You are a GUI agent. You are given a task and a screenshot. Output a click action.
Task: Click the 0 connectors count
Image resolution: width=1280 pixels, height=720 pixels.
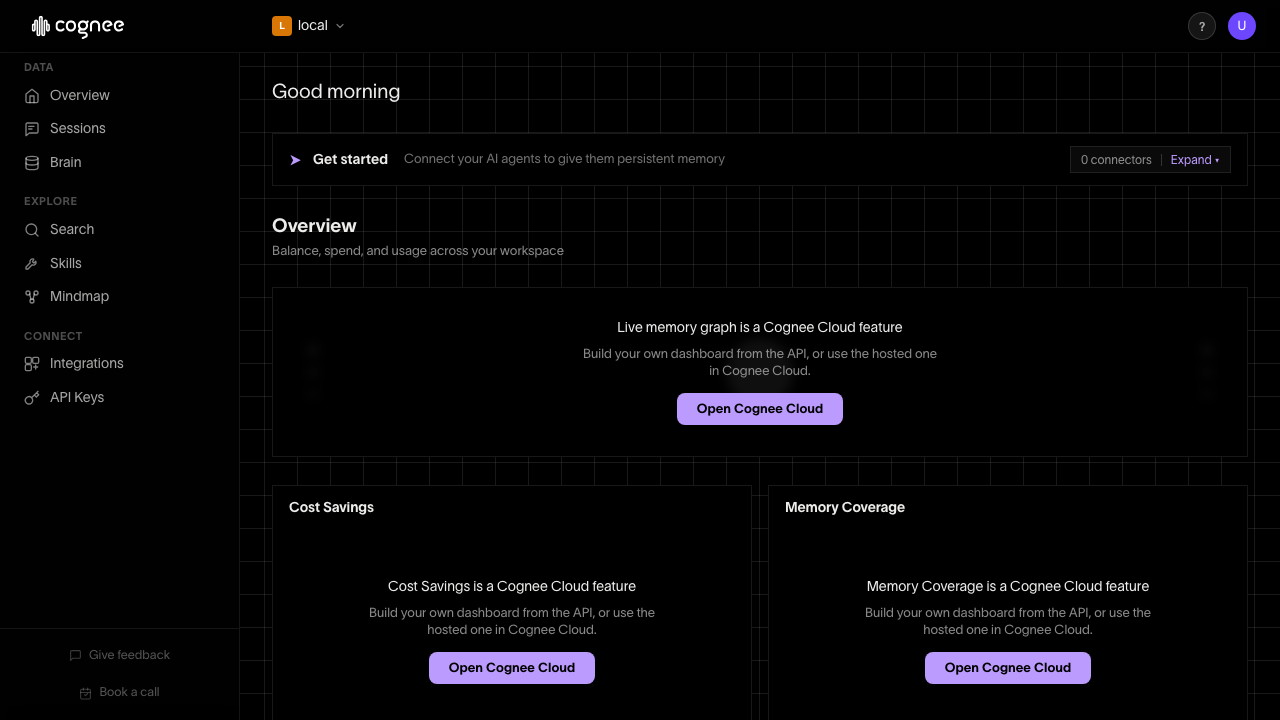[1116, 160]
